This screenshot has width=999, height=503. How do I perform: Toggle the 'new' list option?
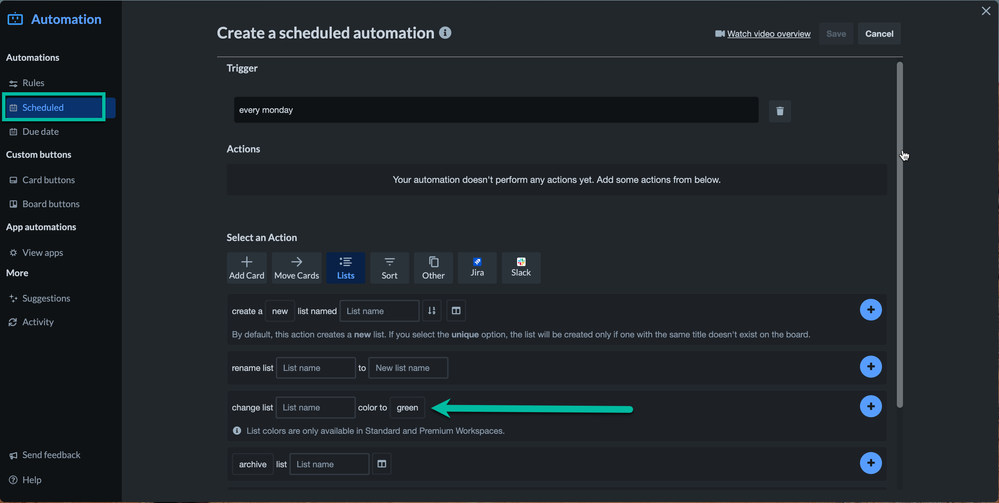[x=280, y=311]
